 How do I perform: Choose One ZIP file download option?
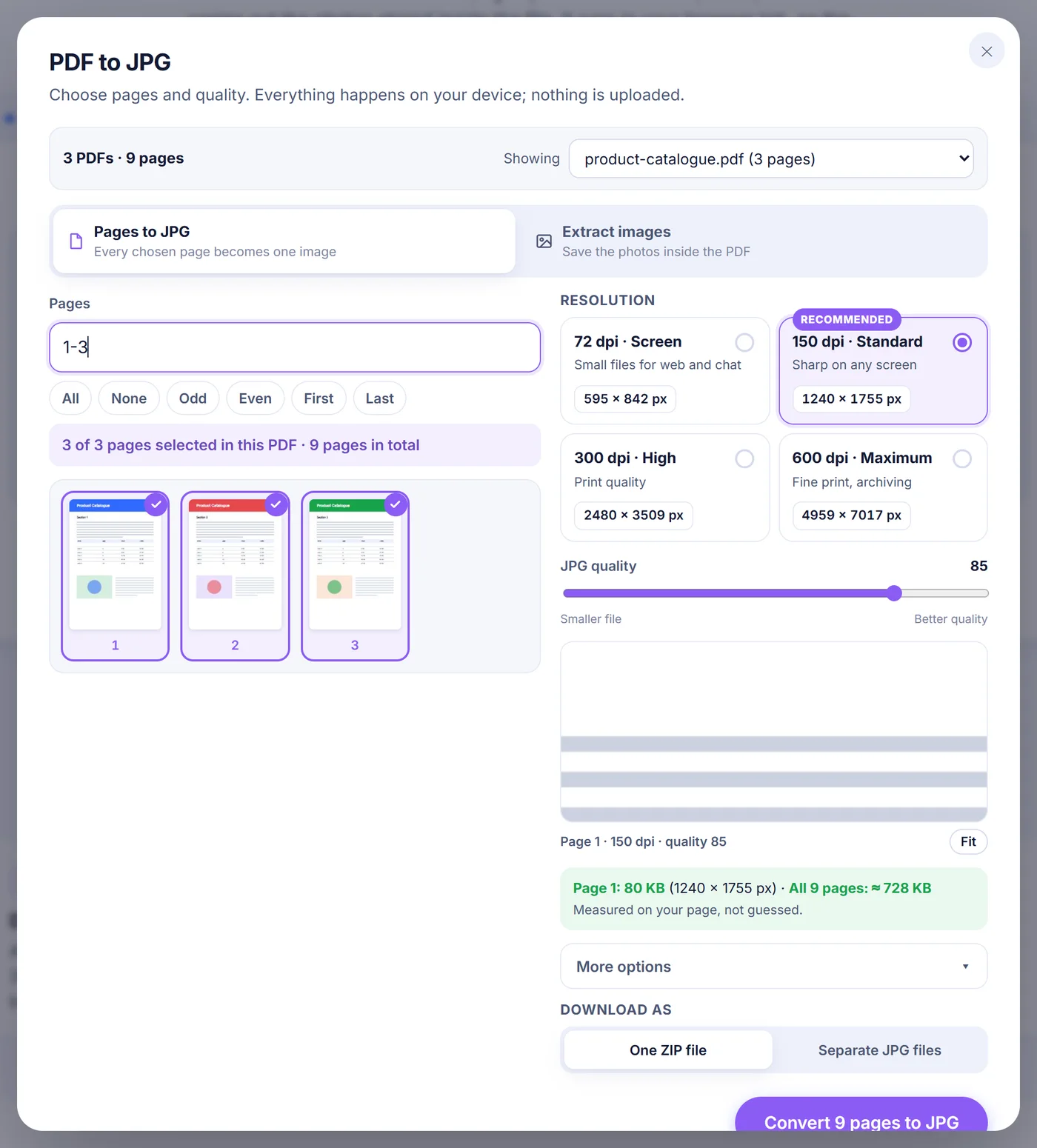coord(667,1050)
